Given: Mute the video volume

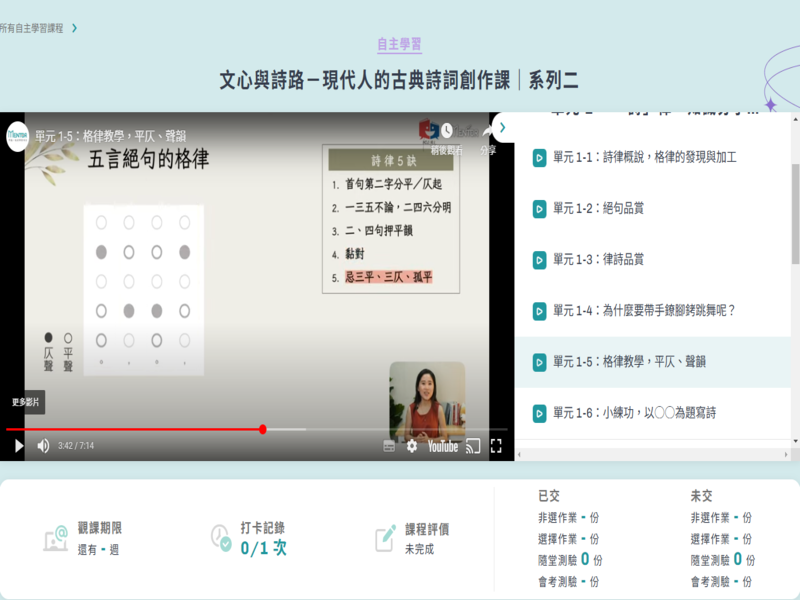Looking at the screenshot, I should pos(43,446).
